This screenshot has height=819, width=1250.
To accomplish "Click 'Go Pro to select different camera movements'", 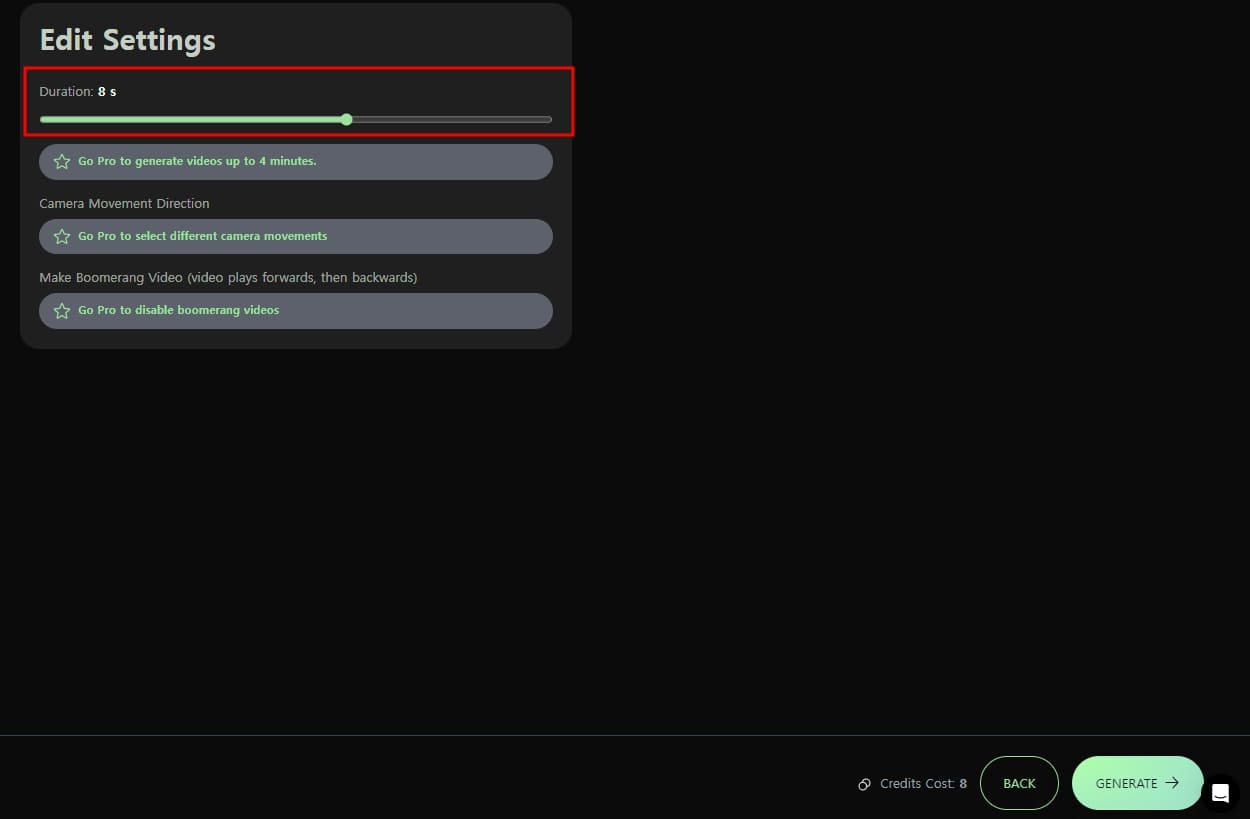I will [296, 236].
